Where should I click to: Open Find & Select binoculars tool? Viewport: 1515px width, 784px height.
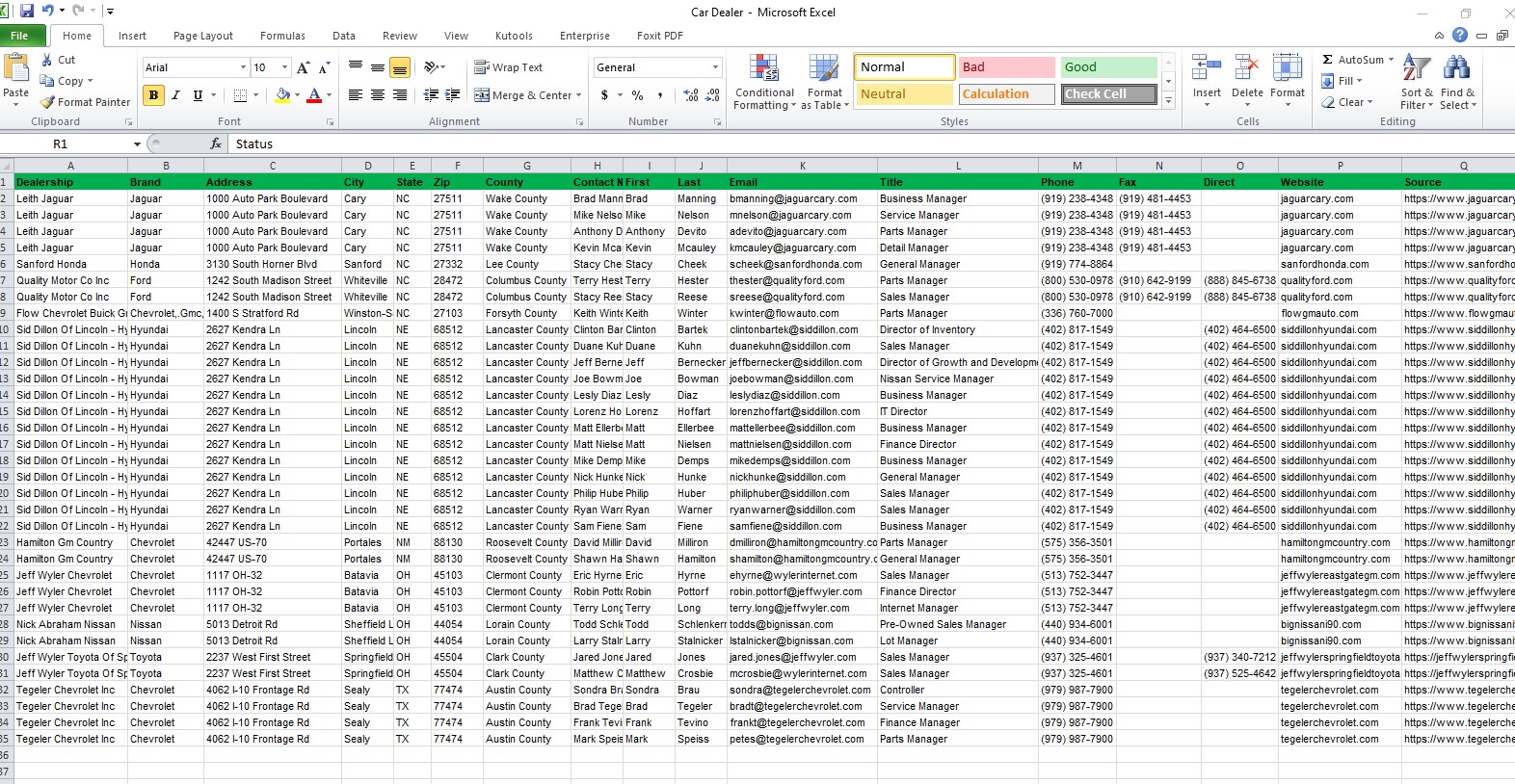click(x=1456, y=82)
